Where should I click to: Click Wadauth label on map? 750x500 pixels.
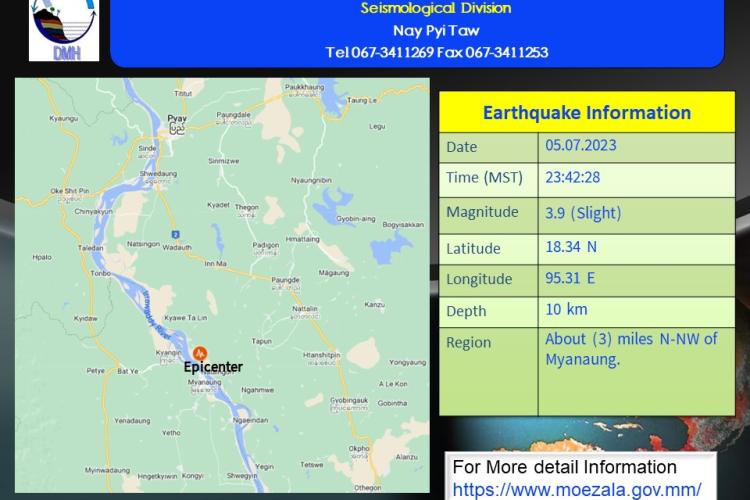click(x=177, y=247)
